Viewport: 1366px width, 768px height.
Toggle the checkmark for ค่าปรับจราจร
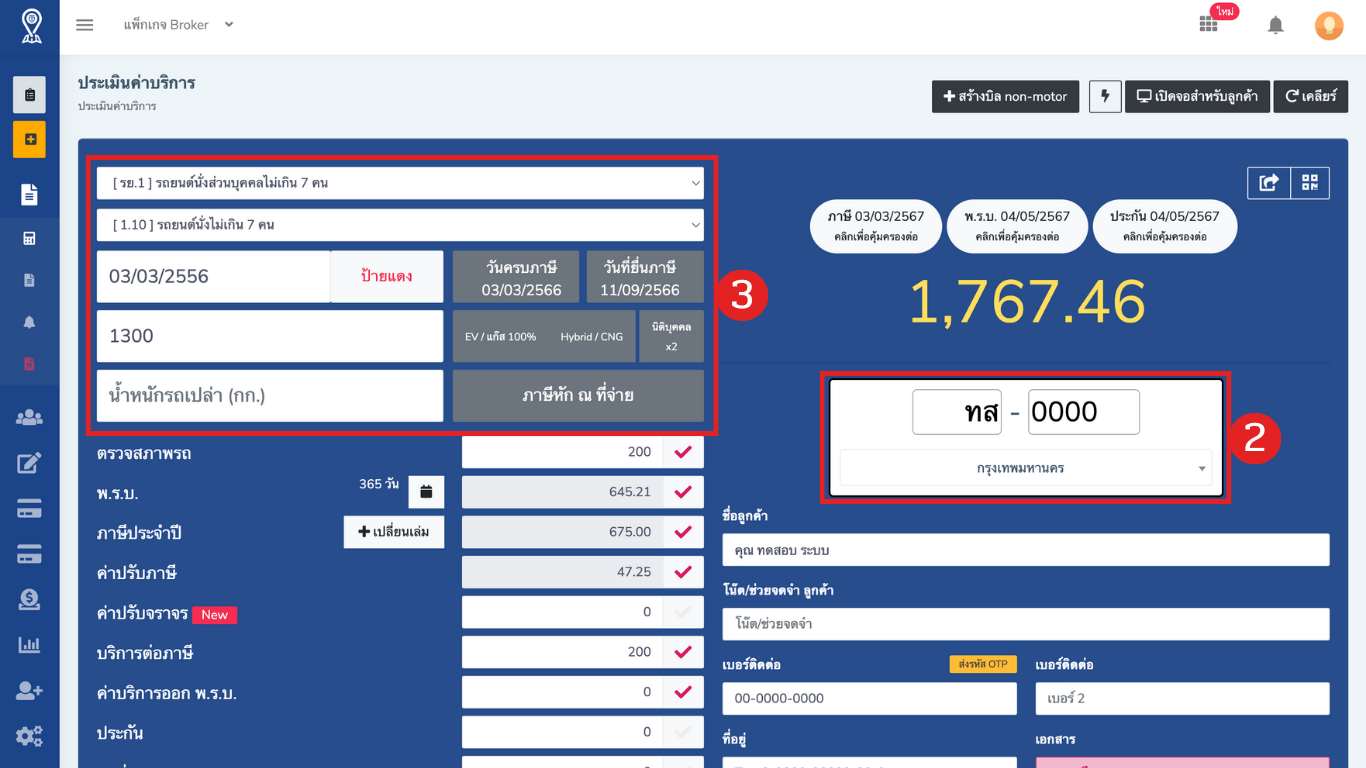(683, 612)
